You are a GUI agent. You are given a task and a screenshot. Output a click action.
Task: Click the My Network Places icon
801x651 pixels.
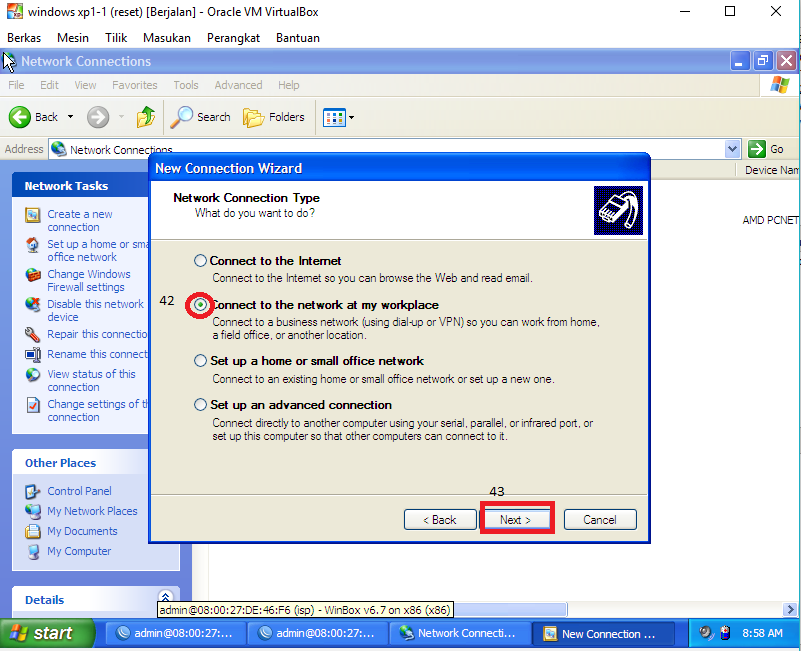pyautogui.click(x=33, y=512)
